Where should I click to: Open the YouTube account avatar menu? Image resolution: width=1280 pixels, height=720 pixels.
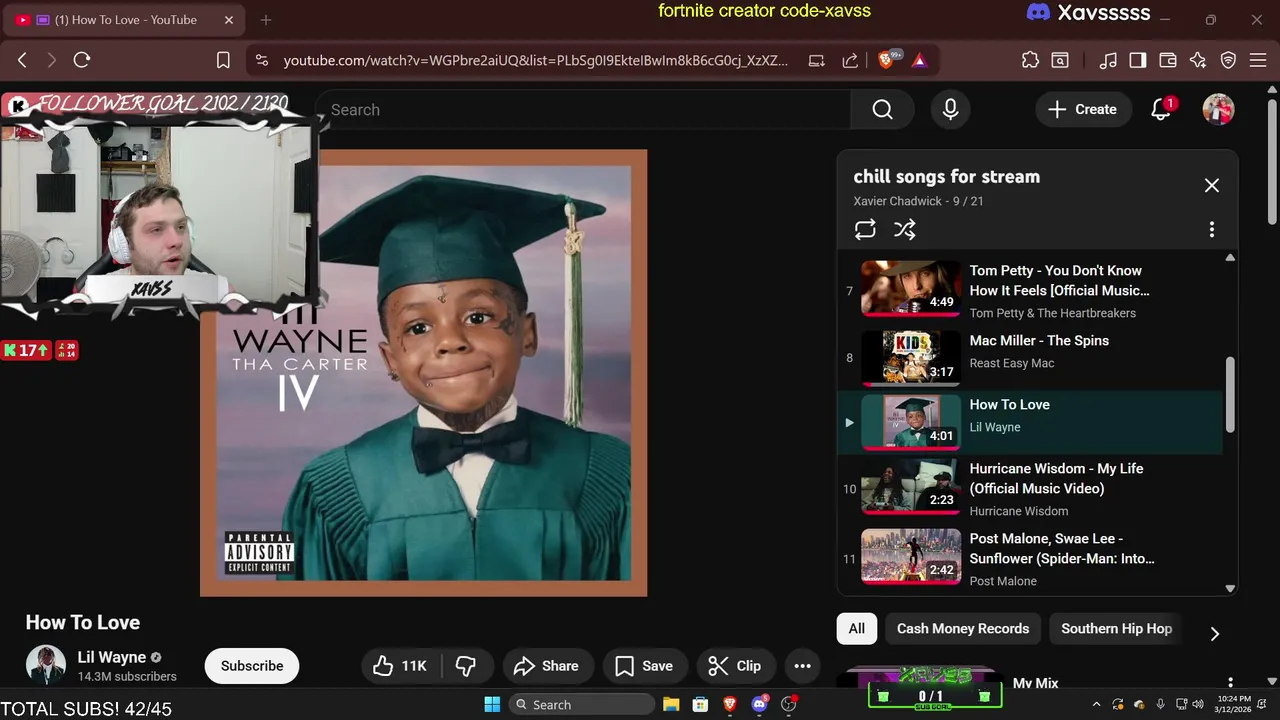(1218, 110)
